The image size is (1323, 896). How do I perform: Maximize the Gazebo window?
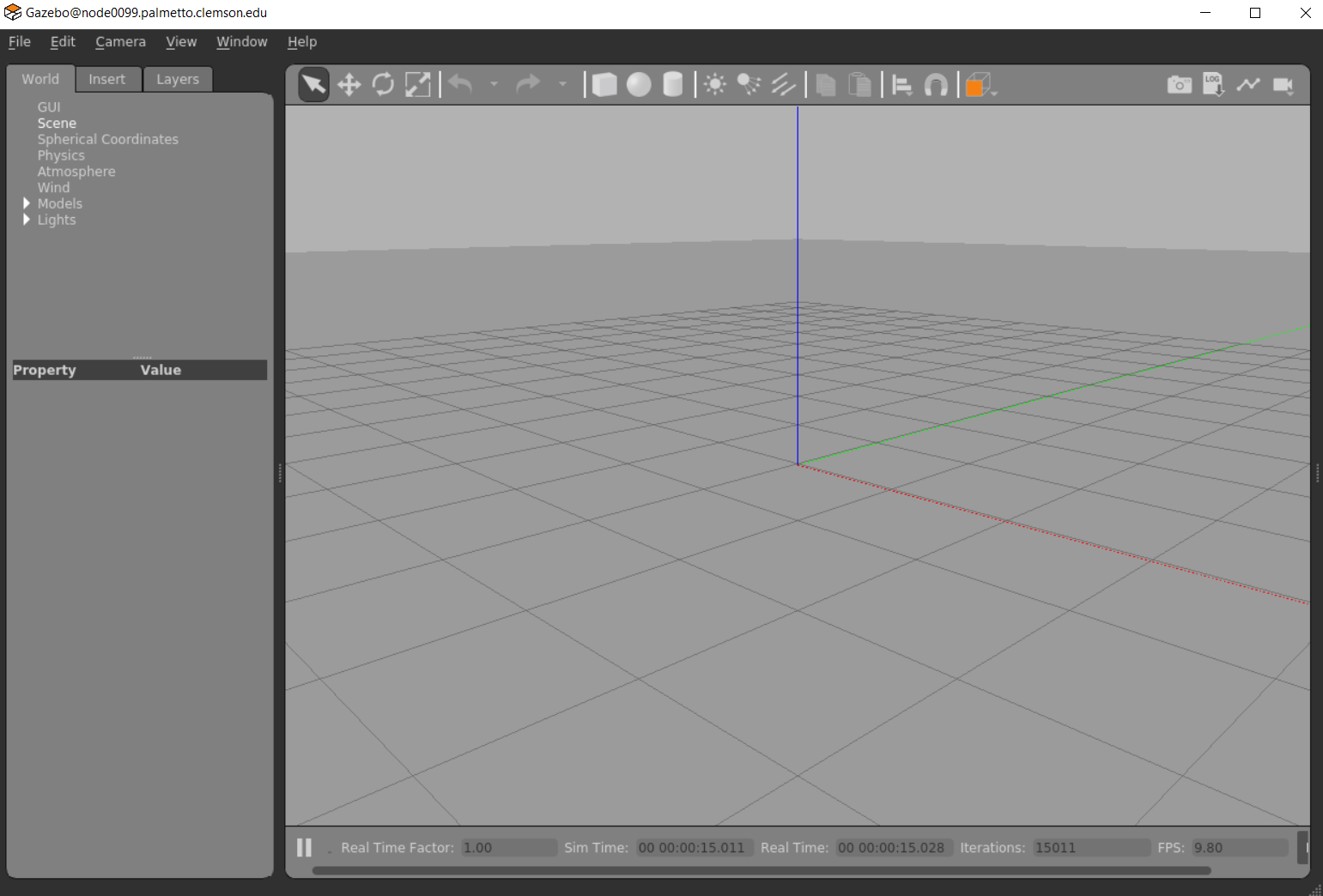click(x=1255, y=13)
